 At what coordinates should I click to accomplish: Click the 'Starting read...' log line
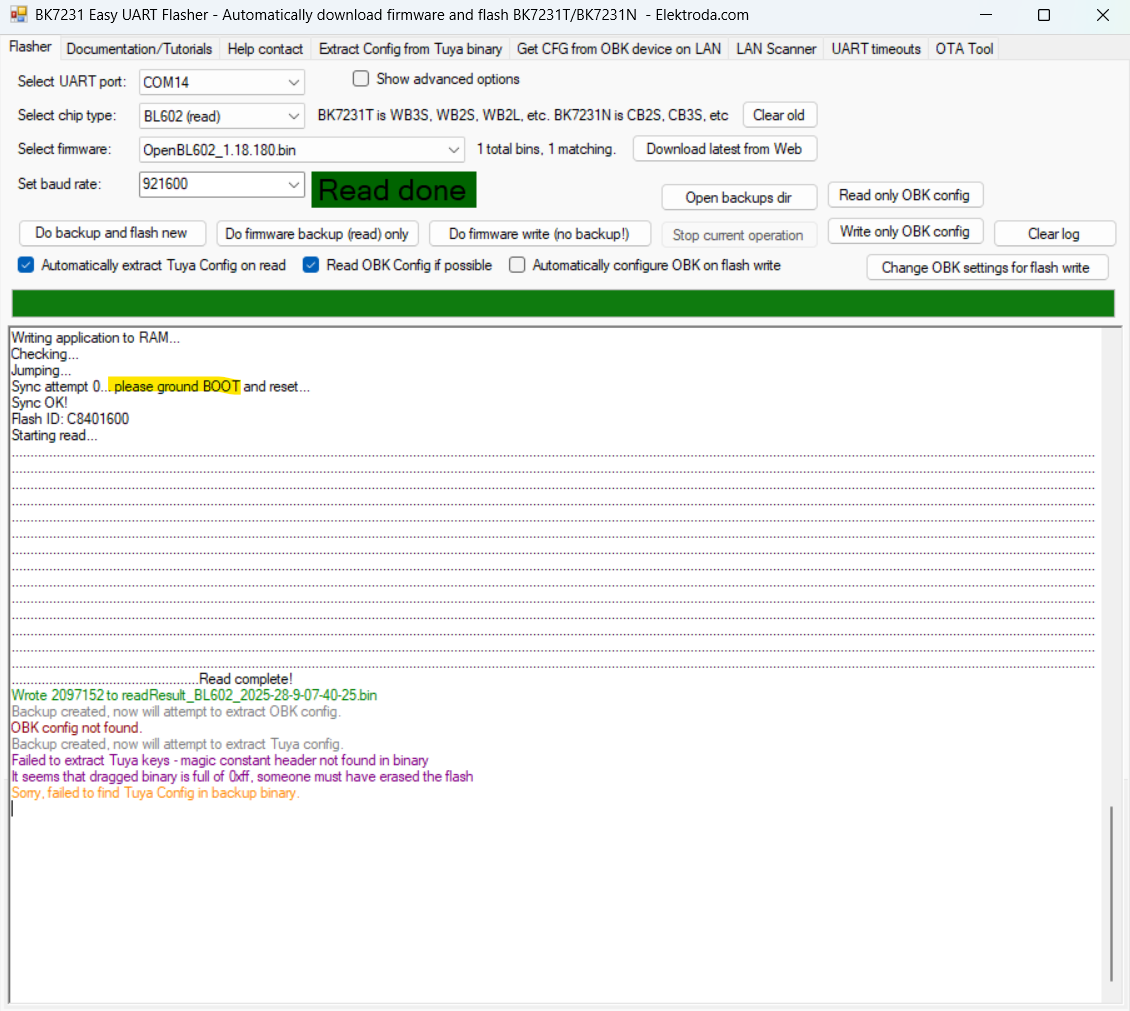[54, 435]
